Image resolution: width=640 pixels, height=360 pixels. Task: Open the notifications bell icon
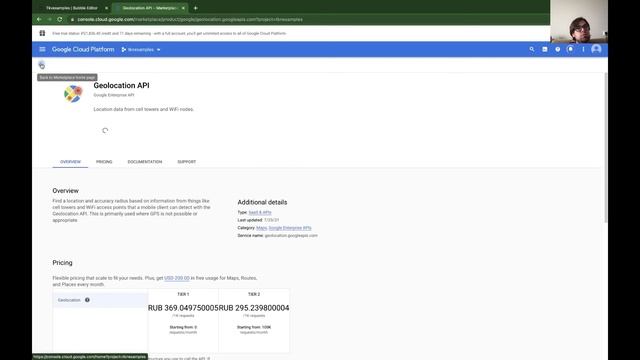point(570,49)
